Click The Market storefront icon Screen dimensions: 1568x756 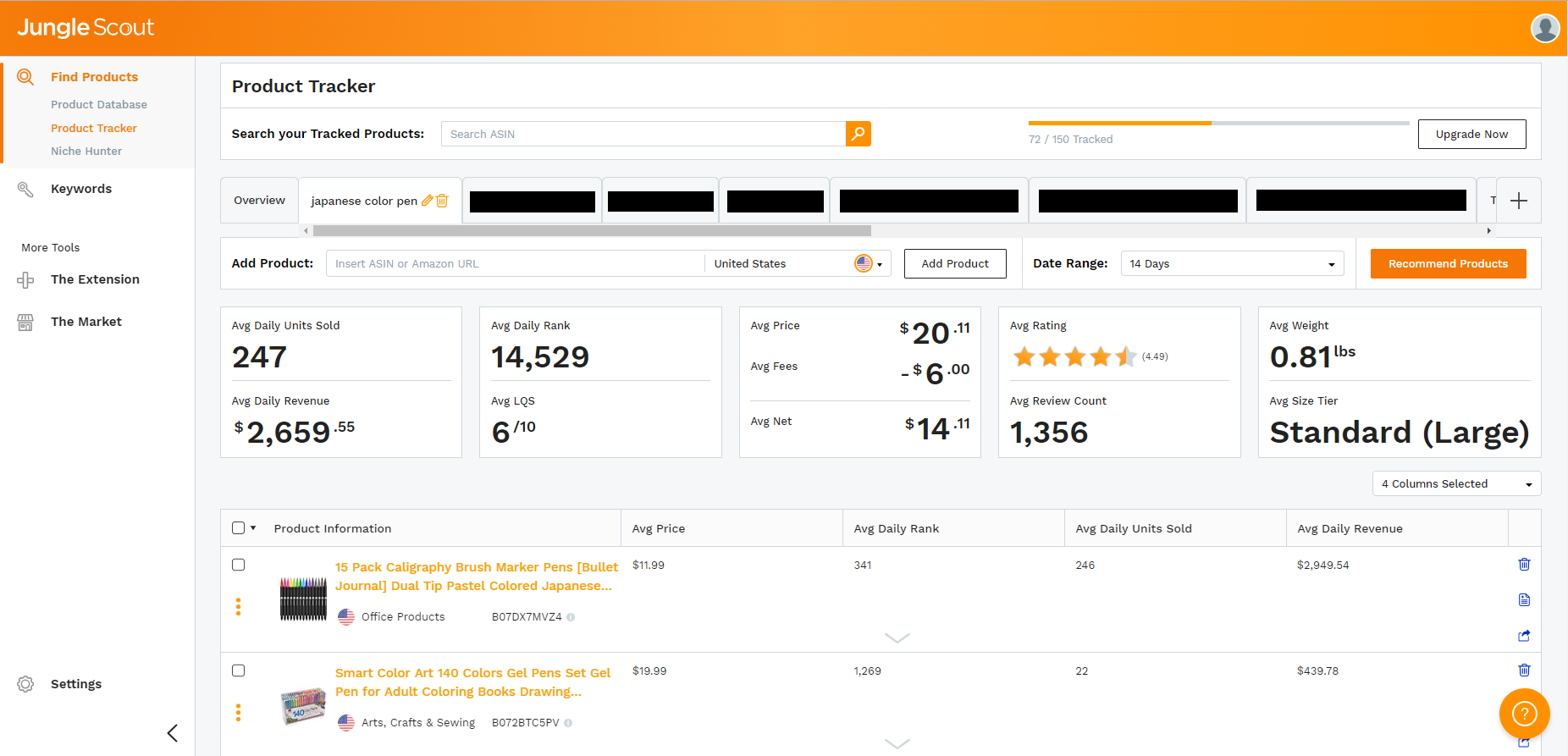[x=25, y=322]
